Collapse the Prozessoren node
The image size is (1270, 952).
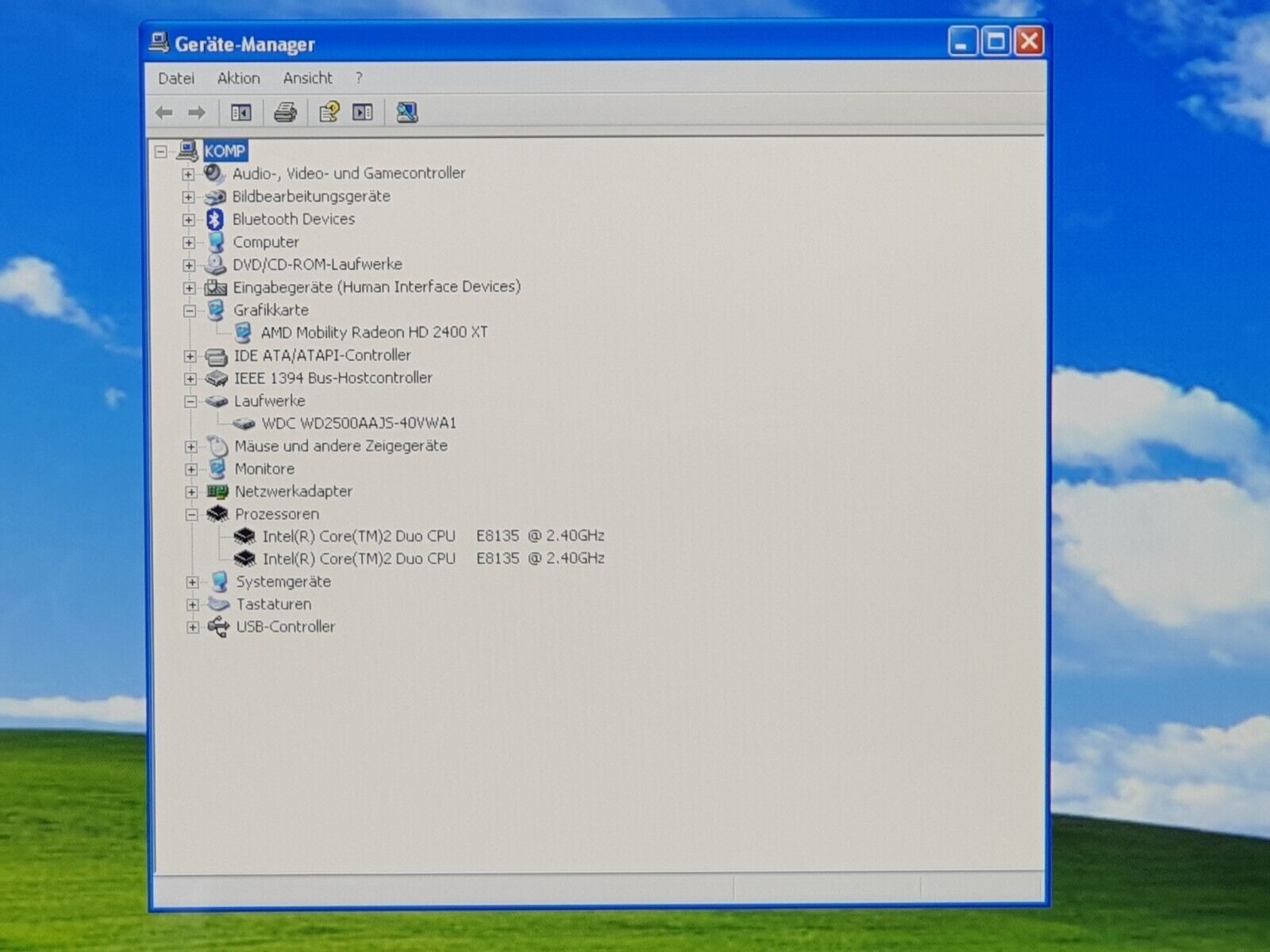coord(191,515)
